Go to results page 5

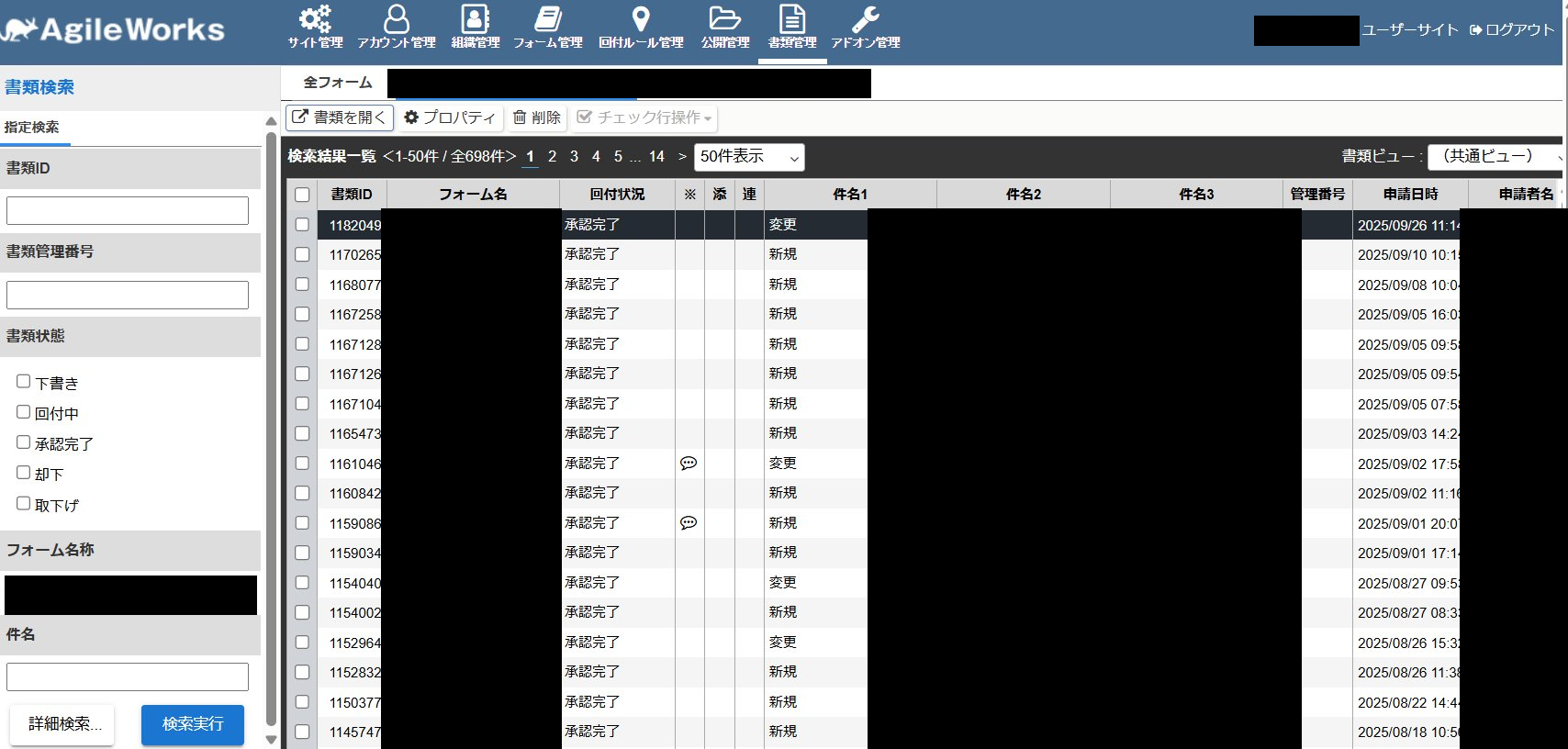point(618,157)
